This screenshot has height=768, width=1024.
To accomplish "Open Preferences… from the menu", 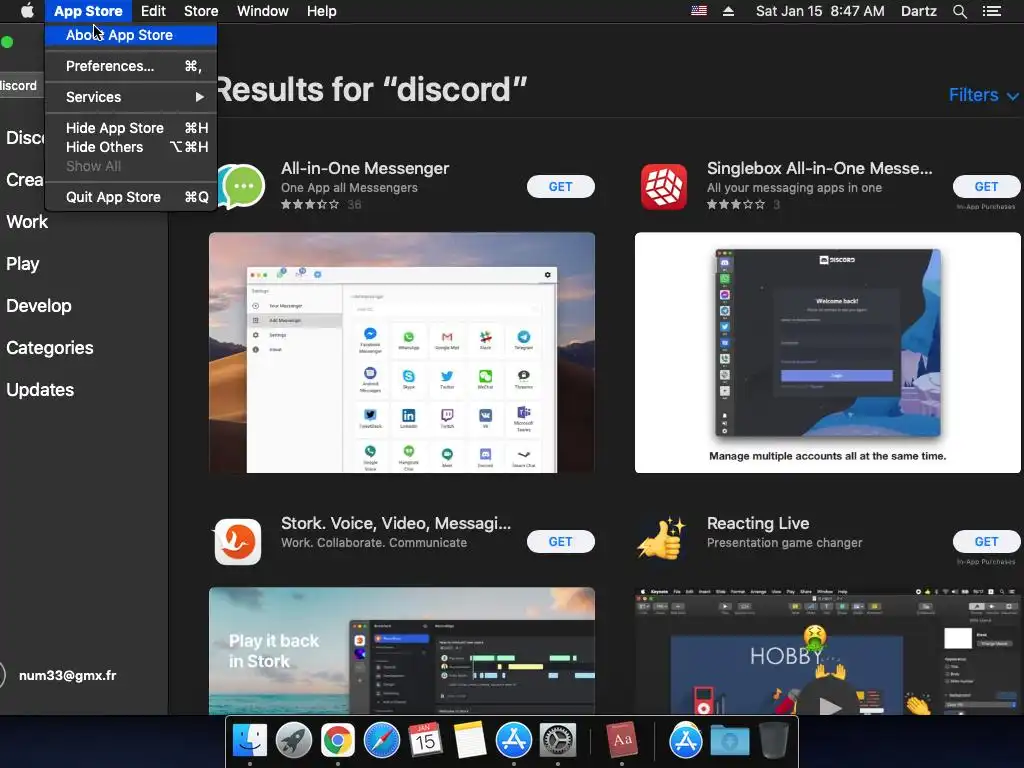I will point(131,66).
